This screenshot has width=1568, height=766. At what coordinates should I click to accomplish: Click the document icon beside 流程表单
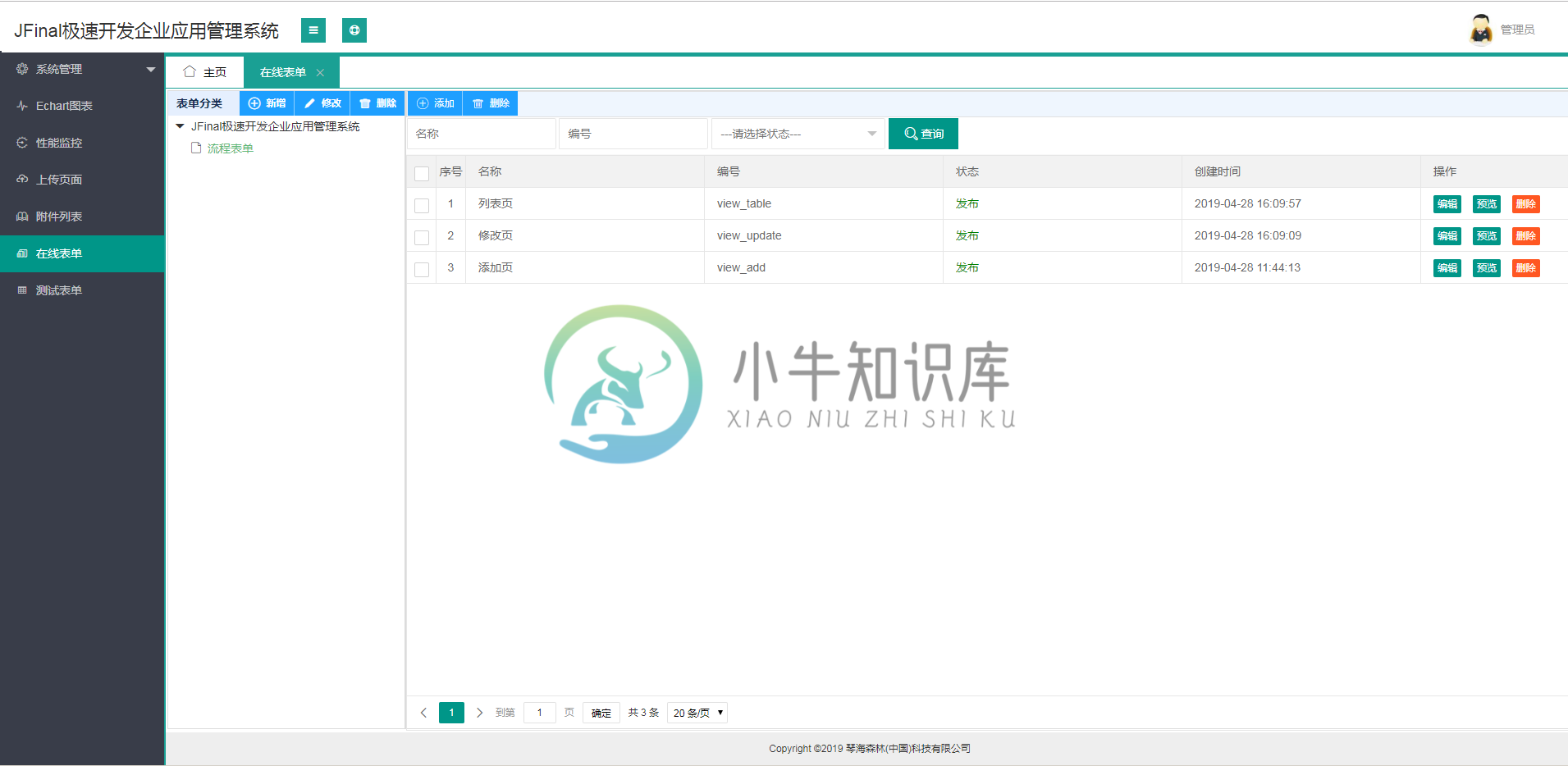coord(196,148)
